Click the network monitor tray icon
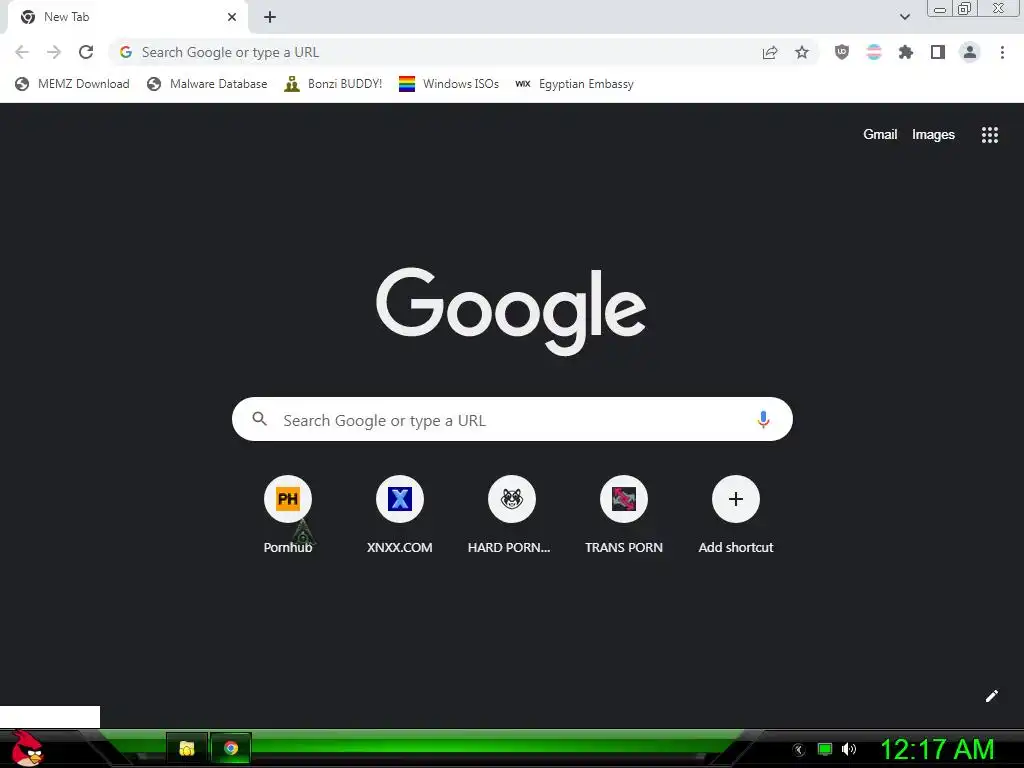Viewport: 1024px width, 768px height. tap(825, 749)
